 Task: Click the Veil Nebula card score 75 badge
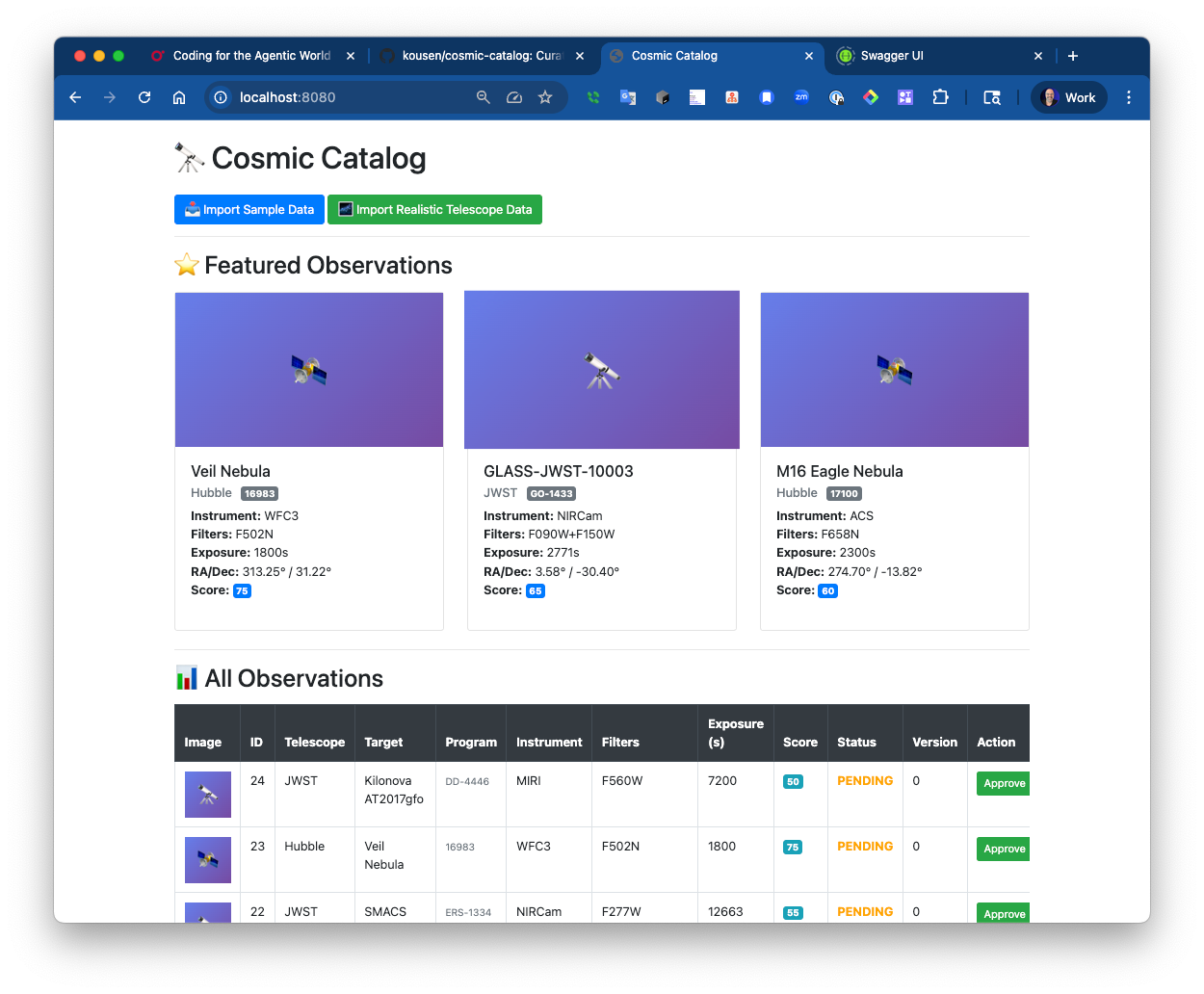243,591
